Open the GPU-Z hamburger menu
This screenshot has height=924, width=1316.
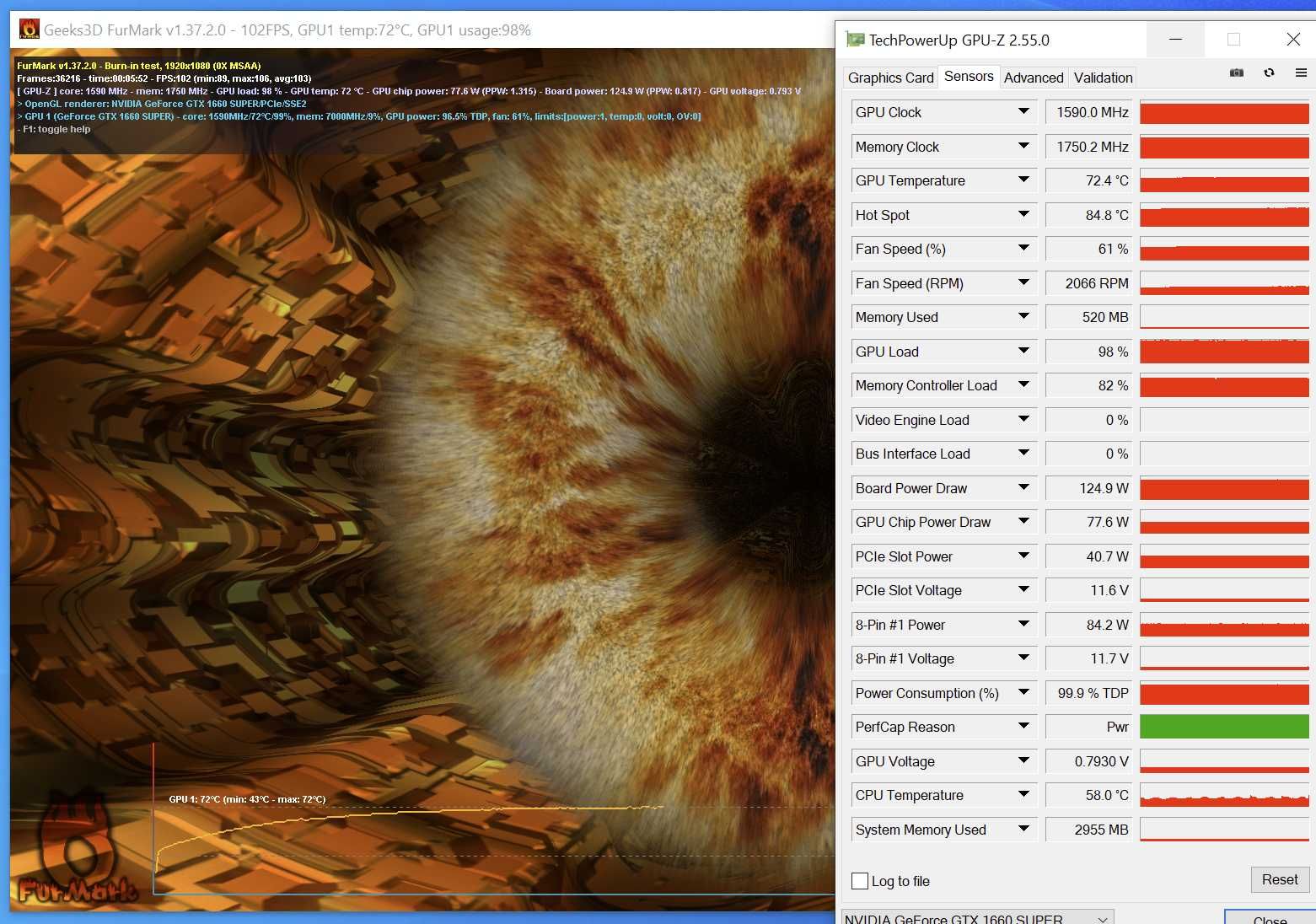1301,73
